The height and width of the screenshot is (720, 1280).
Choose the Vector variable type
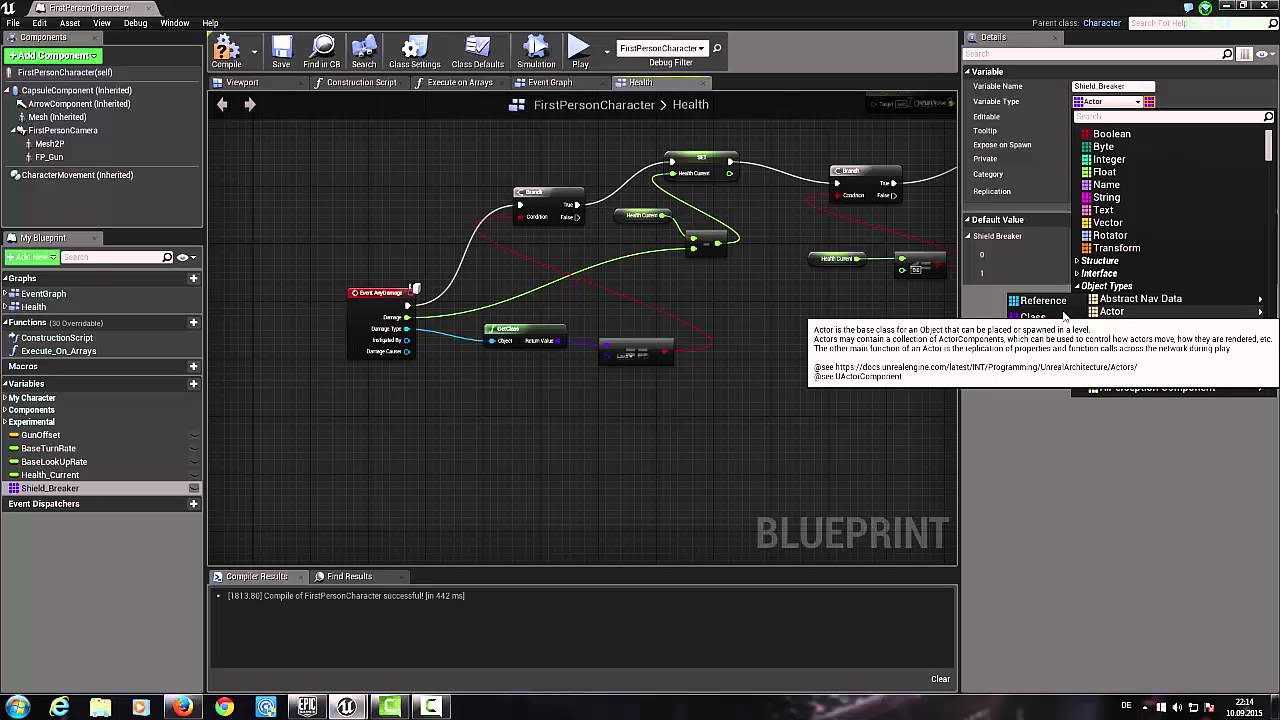[x=1107, y=223]
